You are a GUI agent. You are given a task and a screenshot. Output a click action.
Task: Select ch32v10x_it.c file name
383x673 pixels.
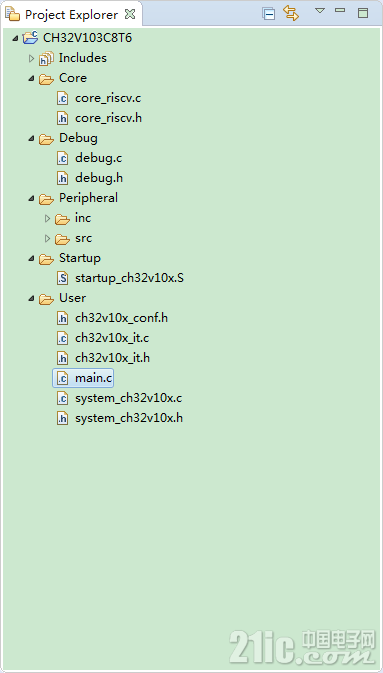coord(112,338)
